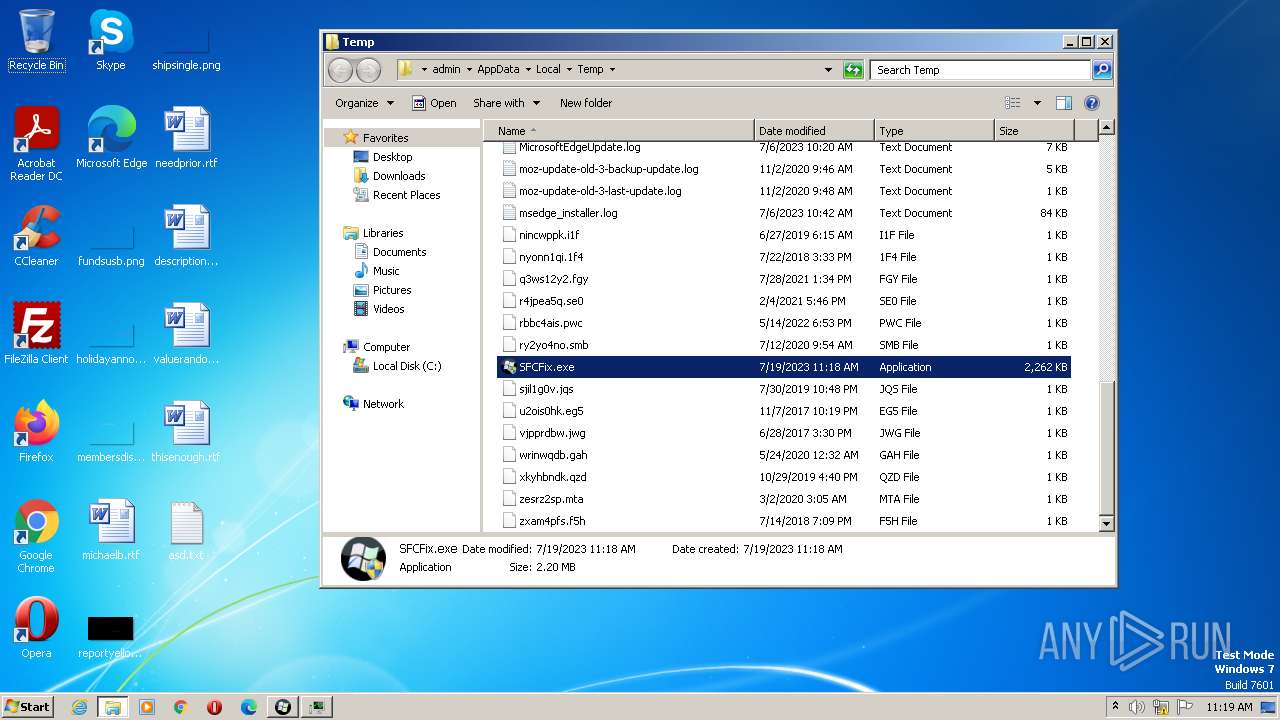Select thisenough.rtf desktop file
Image resolution: width=1280 pixels, height=720 pixels.
tap(186, 431)
